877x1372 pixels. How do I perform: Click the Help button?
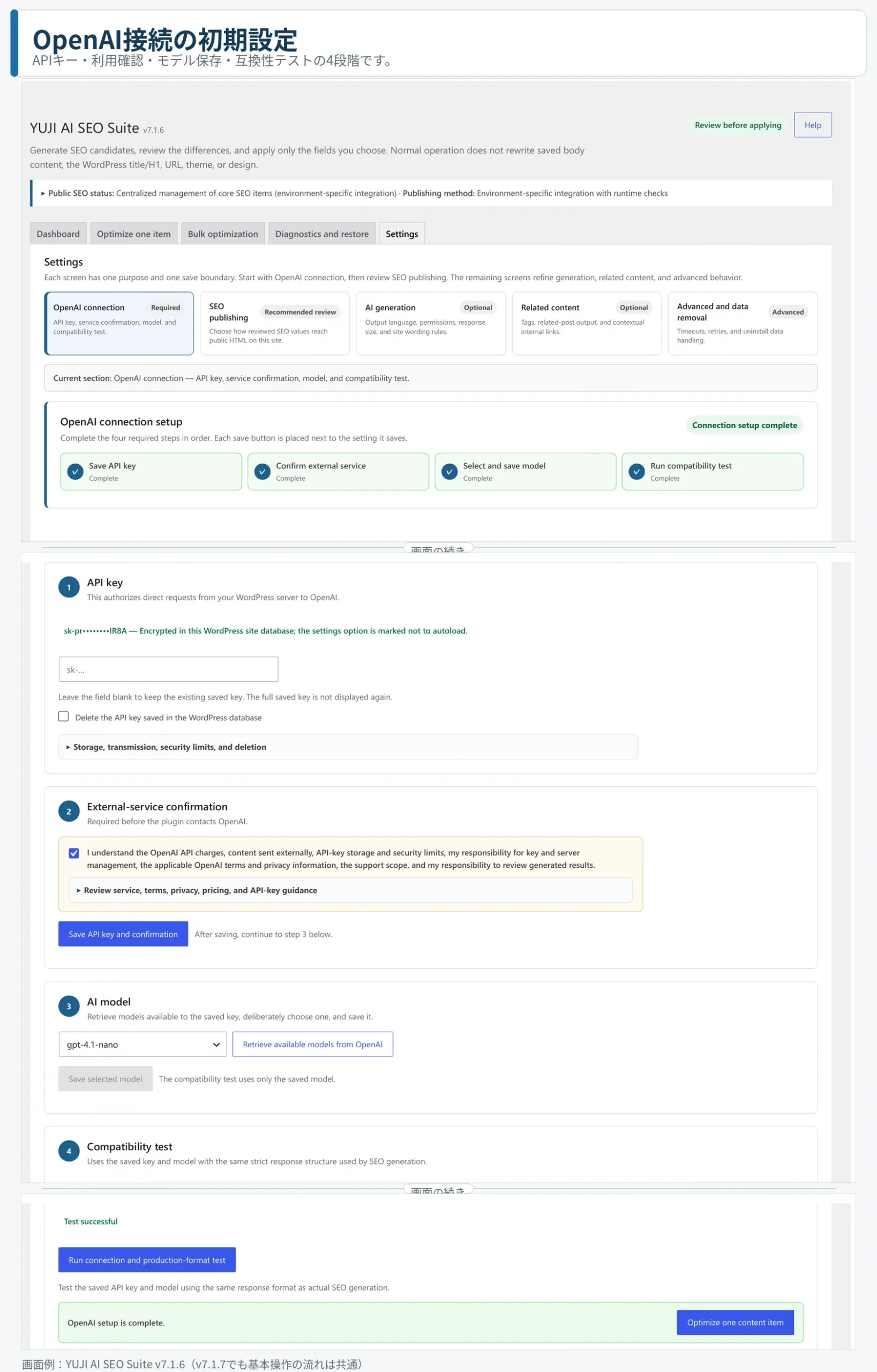click(x=813, y=125)
